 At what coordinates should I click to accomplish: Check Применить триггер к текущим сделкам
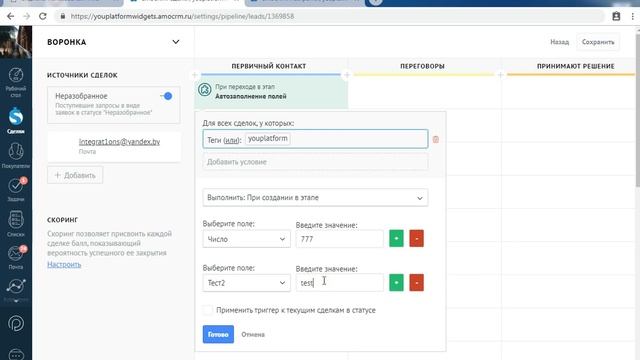click(x=208, y=310)
